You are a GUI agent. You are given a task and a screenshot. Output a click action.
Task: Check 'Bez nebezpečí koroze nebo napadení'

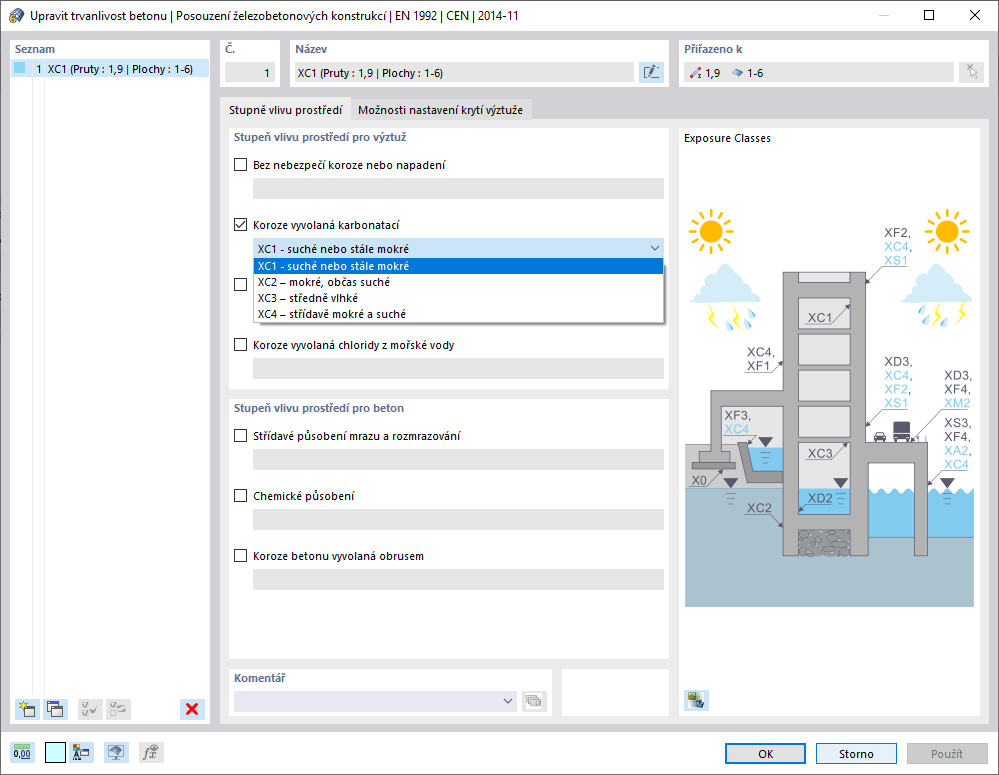240,165
